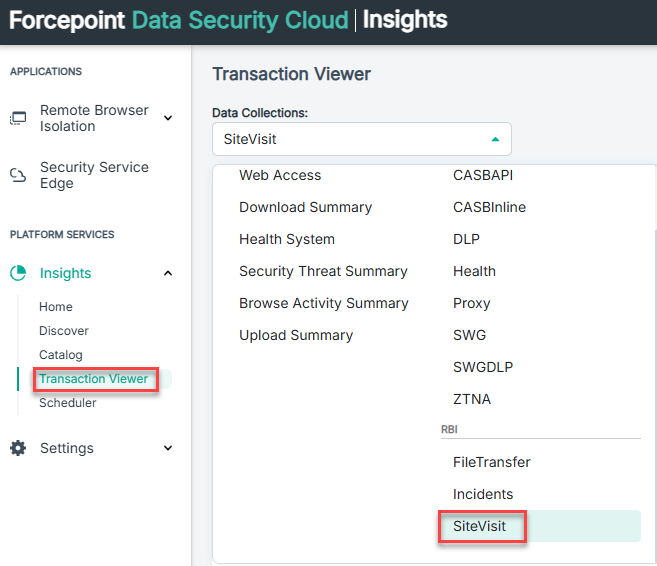This screenshot has height=566, width=657.
Task: Select the SWGDLP data collection
Action: pyautogui.click(x=482, y=367)
